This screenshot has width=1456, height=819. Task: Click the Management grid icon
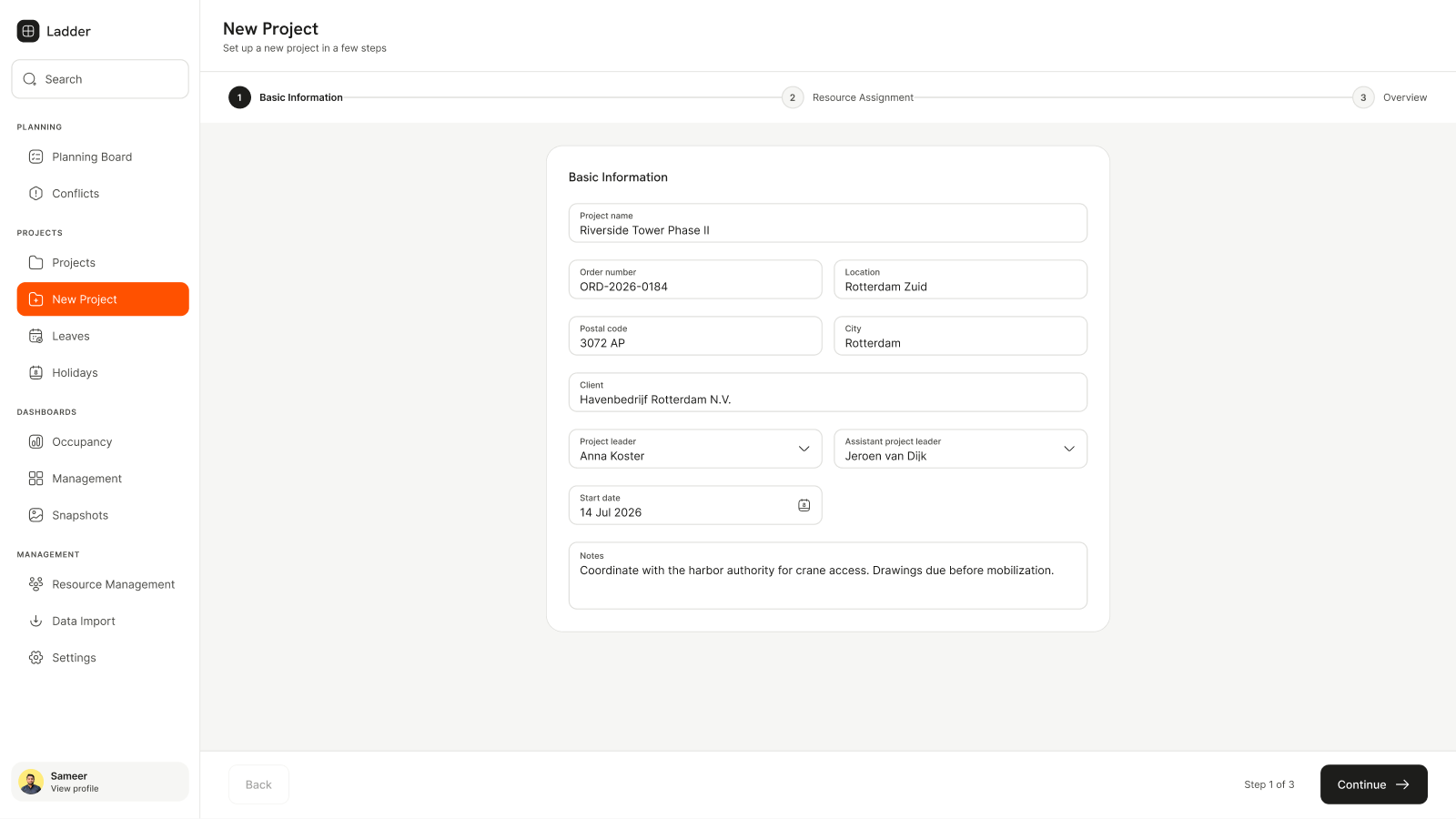coord(35,478)
